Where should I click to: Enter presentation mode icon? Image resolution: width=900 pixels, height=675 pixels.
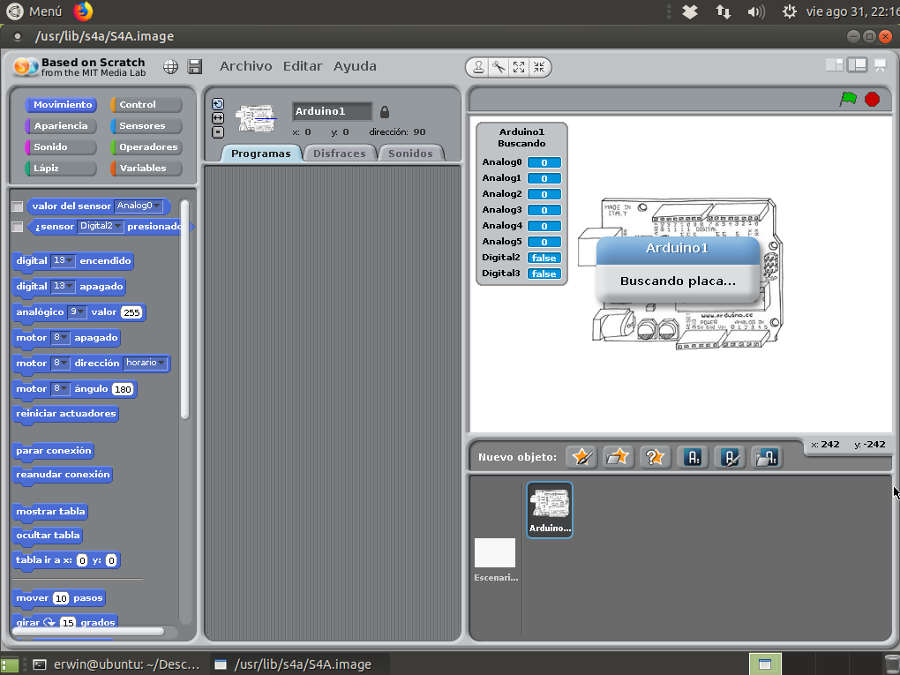[880, 65]
